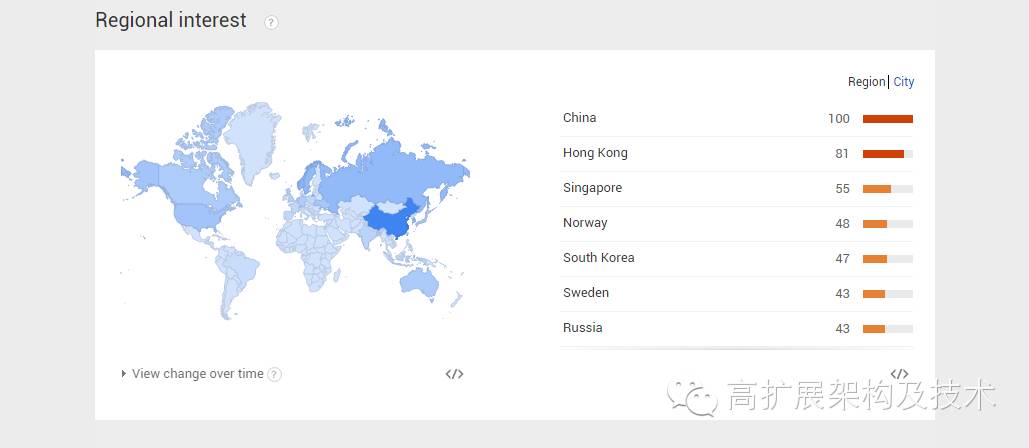The height and width of the screenshot is (448, 1029).
Task: Click Hong Kong's interest bar
Action: click(883, 154)
